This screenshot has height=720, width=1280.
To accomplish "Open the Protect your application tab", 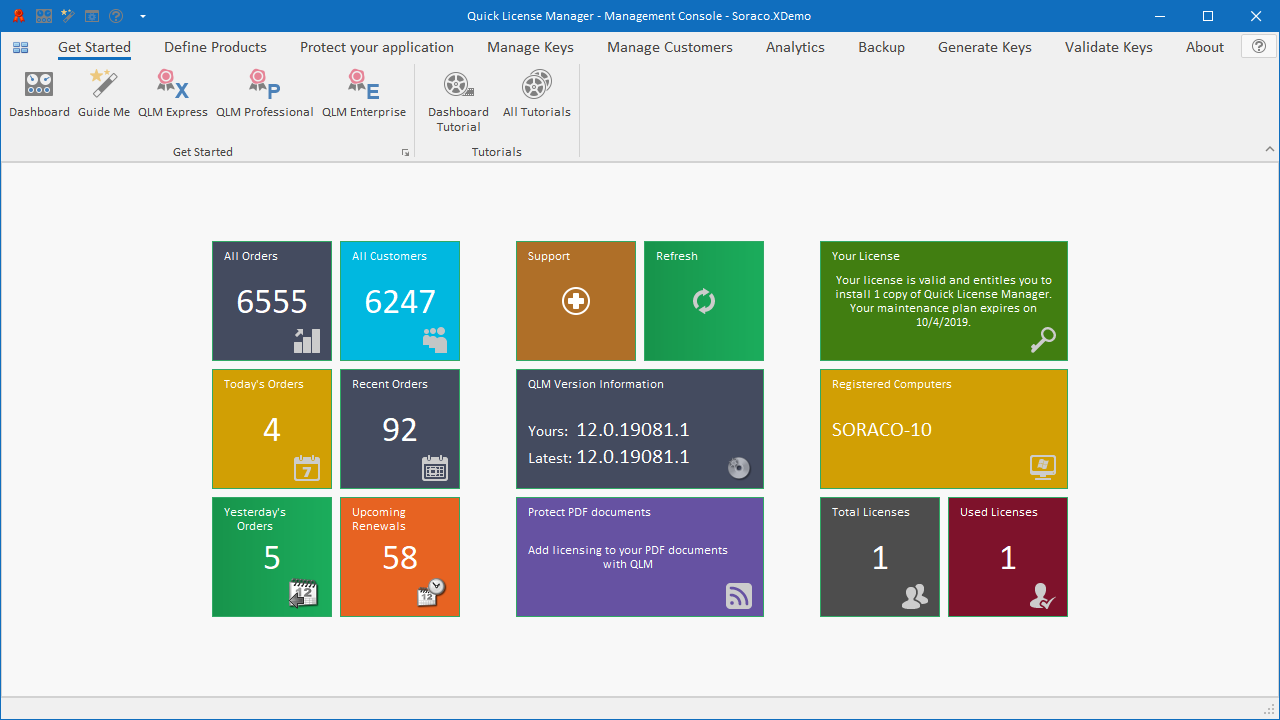I will click(377, 47).
